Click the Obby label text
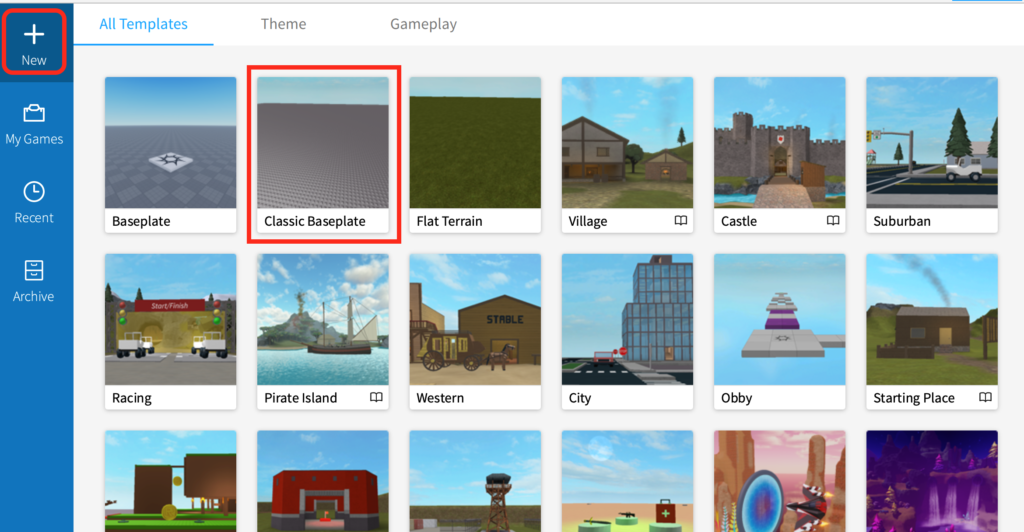This screenshot has height=532, width=1024. click(737, 398)
